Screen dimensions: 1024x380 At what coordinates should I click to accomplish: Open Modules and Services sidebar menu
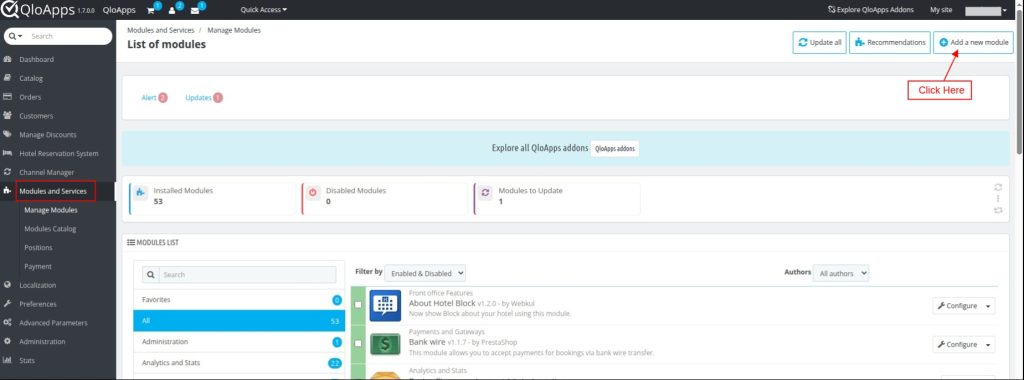pyautogui.click(x=53, y=191)
